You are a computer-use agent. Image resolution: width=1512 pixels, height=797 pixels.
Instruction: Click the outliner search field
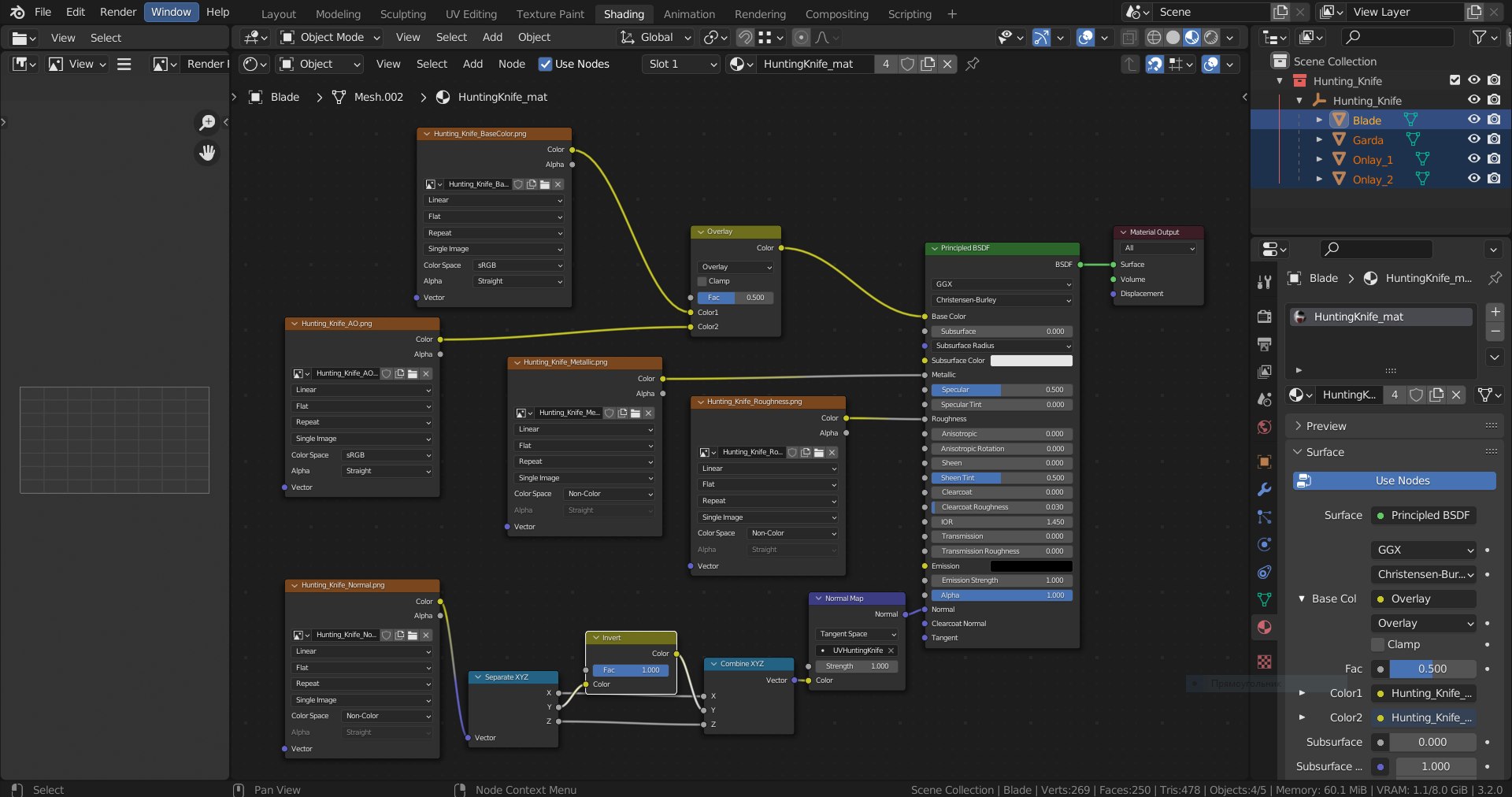[1398, 37]
